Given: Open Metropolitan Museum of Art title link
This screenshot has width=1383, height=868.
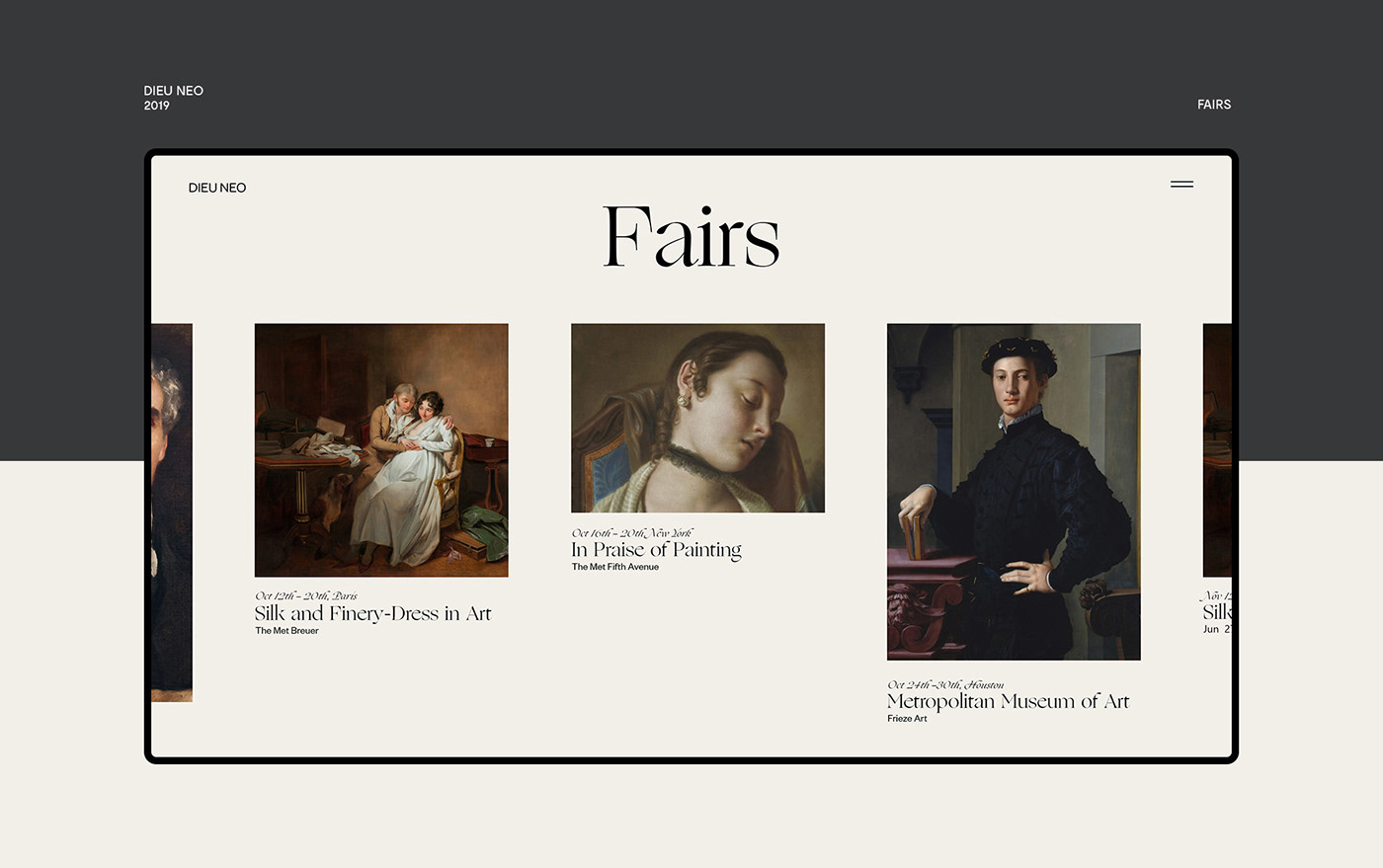Looking at the screenshot, I should [x=1008, y=701].
